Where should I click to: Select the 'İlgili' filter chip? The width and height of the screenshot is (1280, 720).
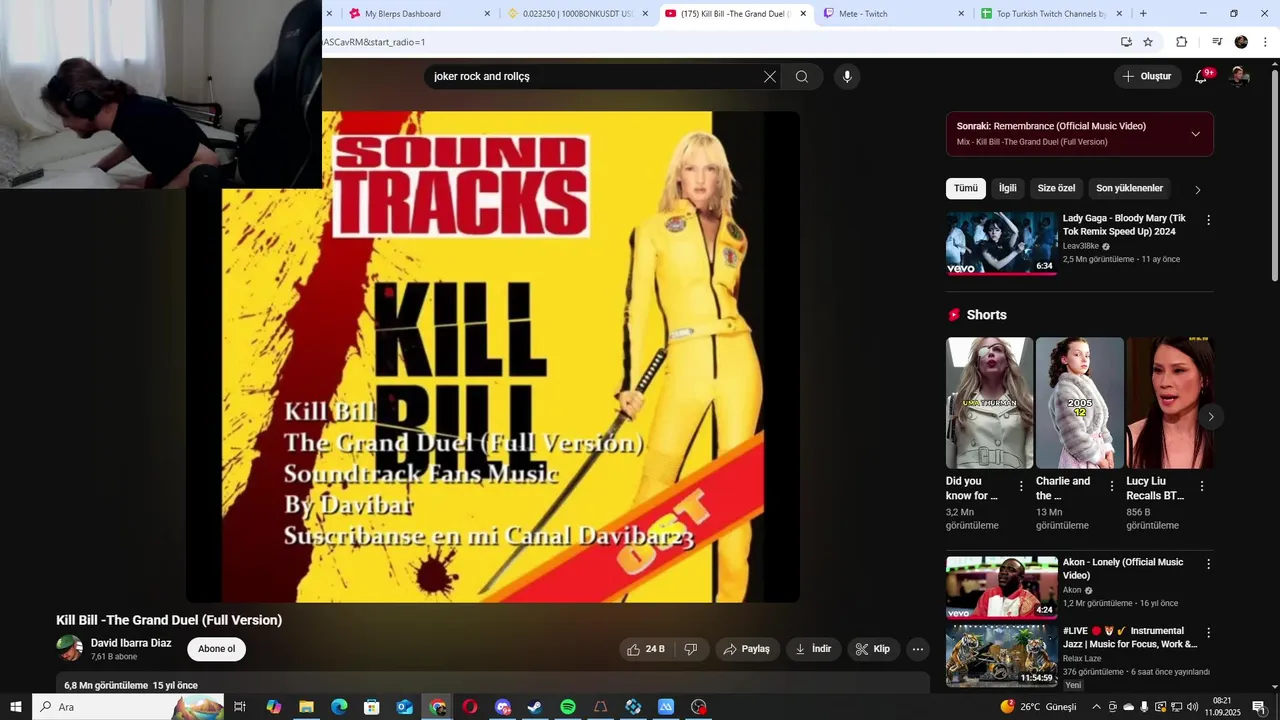[x=1007, y=188]
